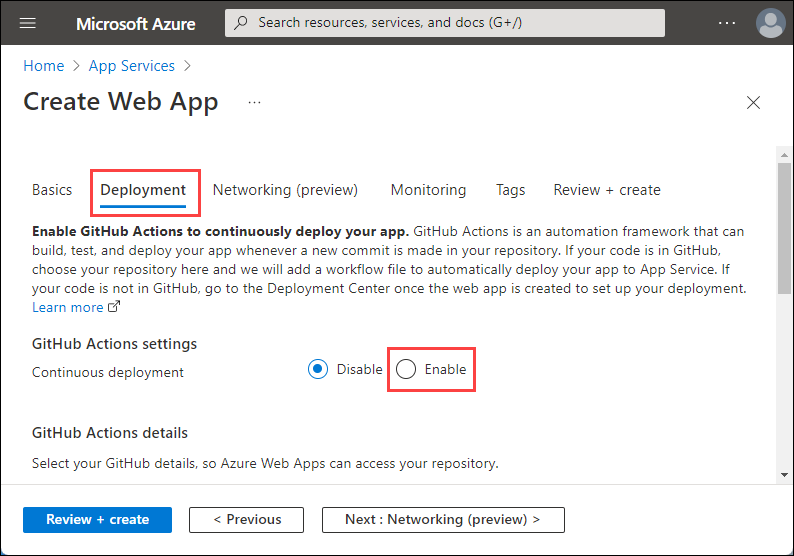Click Next : Networking (preview) button

click(443, 520)
